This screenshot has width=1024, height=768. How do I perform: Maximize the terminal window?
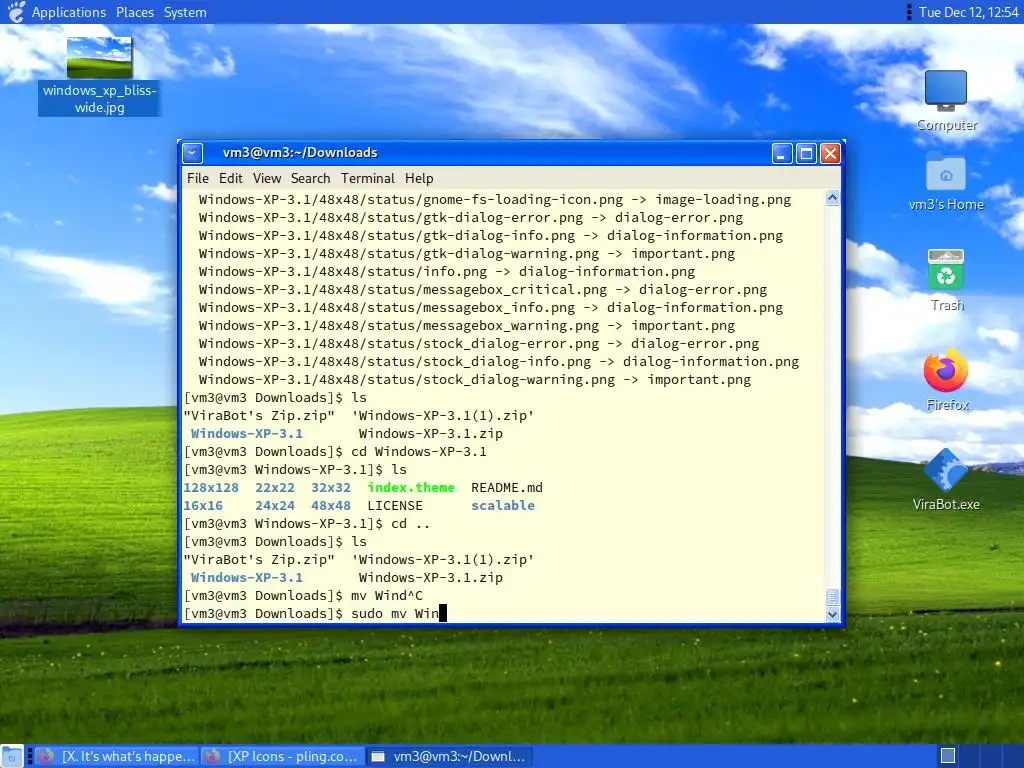coord(807,153)
